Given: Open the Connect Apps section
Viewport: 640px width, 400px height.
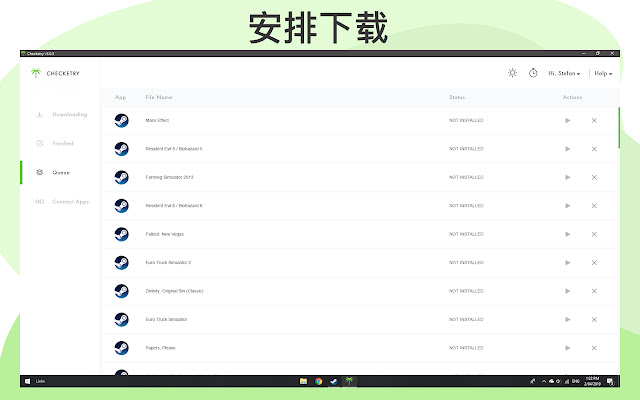Looking at the screenshot, I should pos(62,202).
